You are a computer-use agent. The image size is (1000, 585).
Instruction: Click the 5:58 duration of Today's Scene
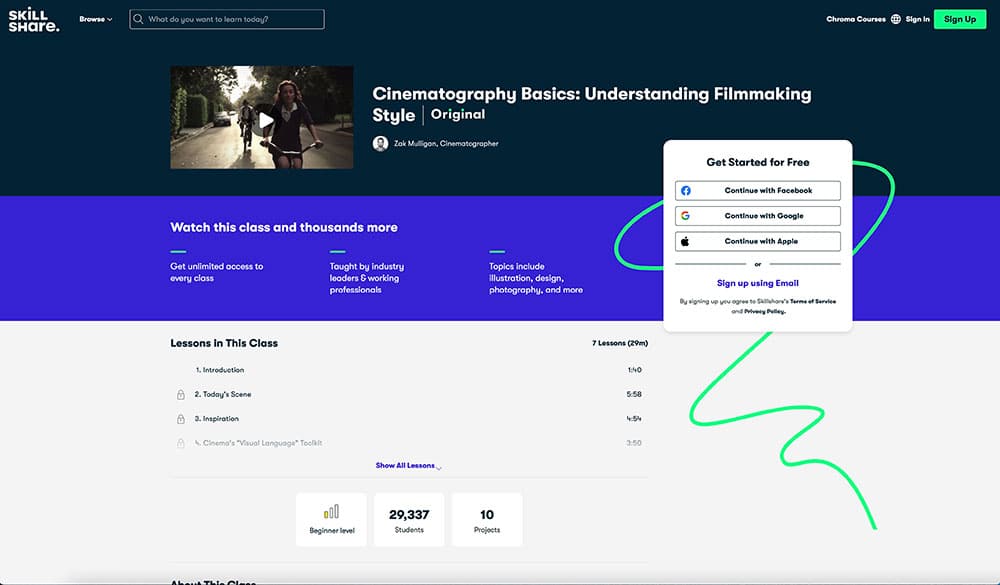coord(634,394)
